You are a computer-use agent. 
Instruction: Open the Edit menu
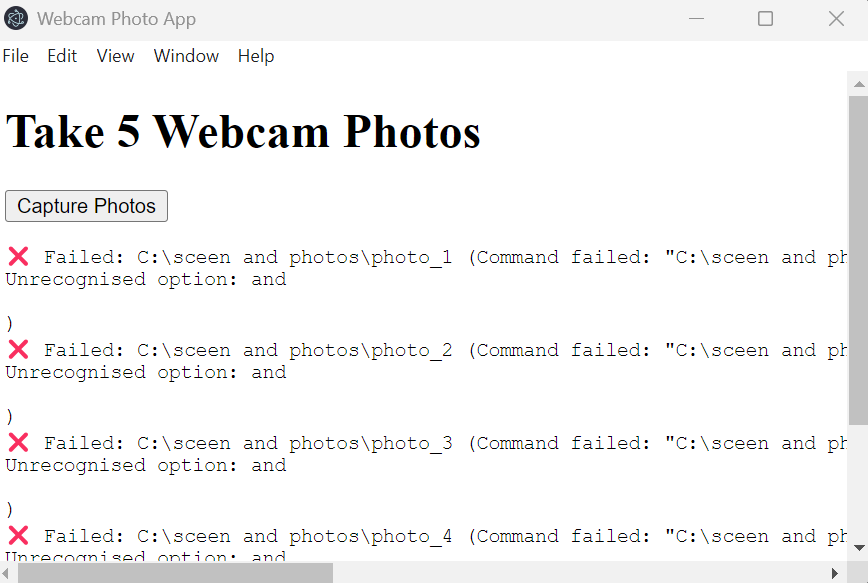coord(62,56)
